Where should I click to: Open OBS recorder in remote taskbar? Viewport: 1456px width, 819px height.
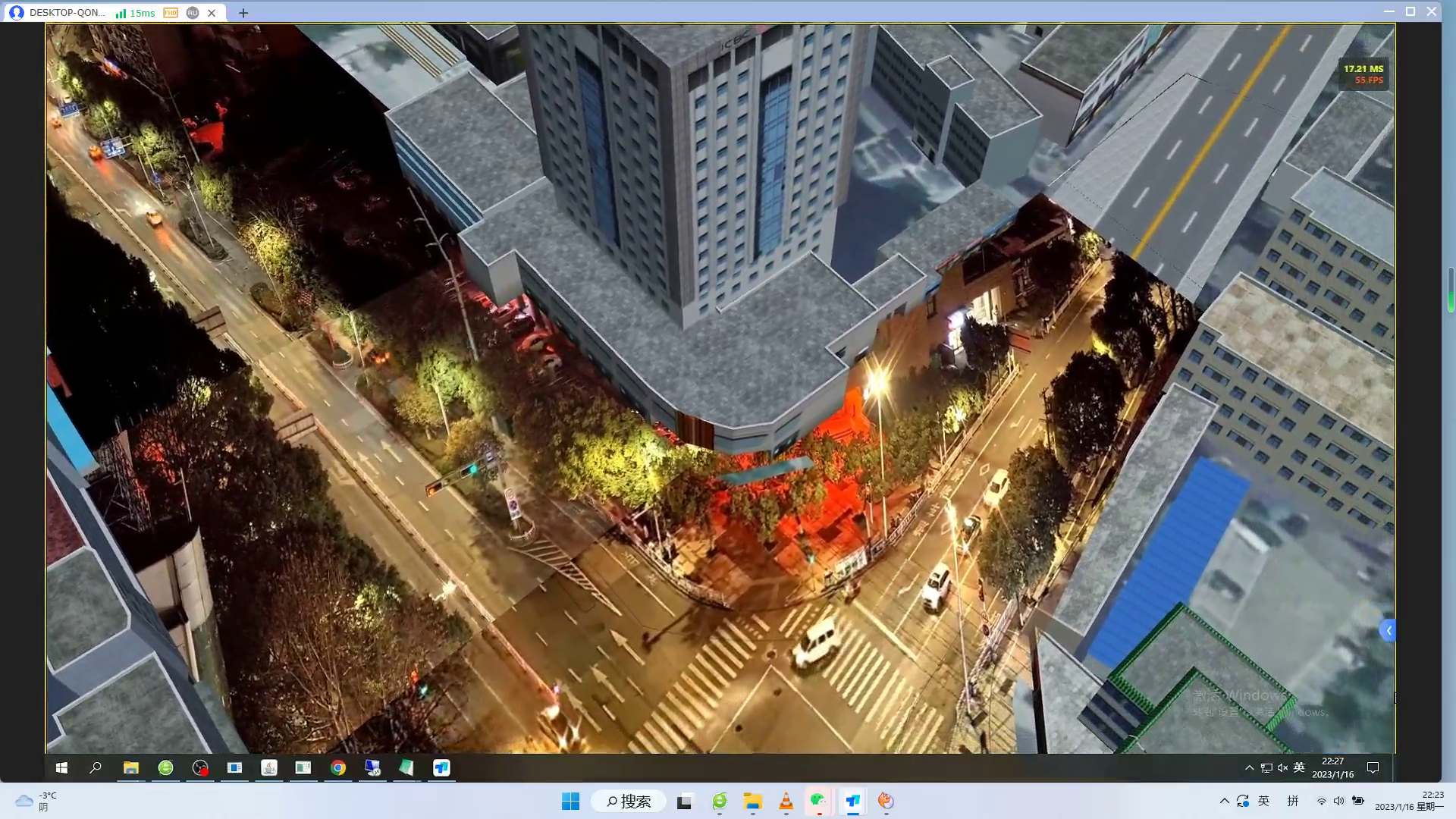click(200, 768)
